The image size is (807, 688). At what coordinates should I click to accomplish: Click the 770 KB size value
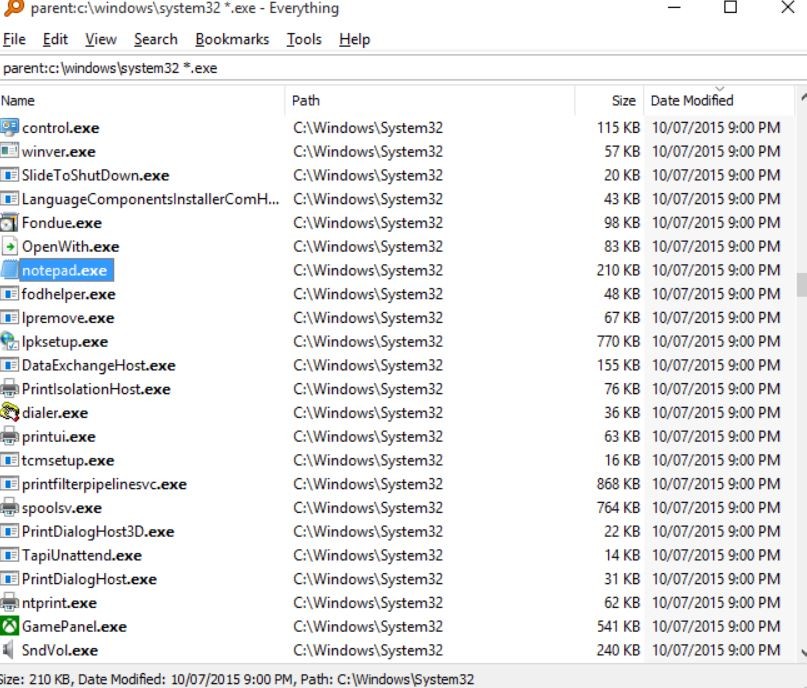click(618, 341)
